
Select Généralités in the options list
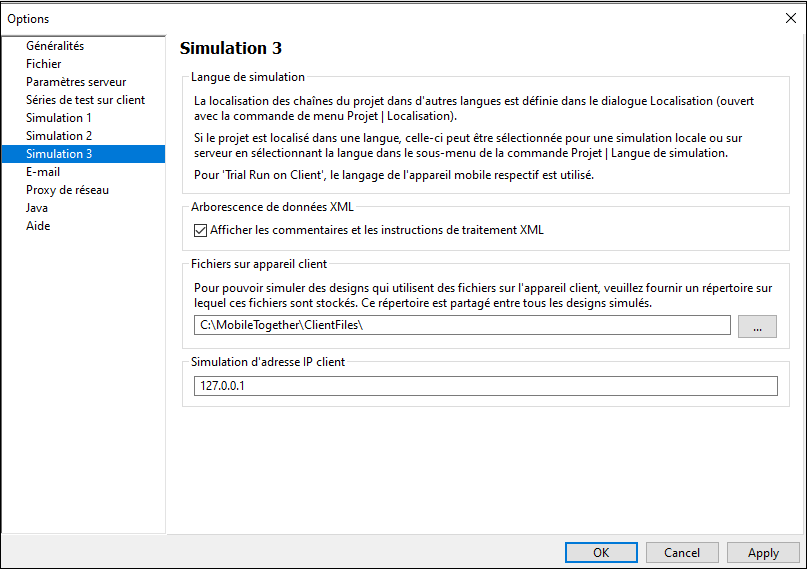pyautogui.click(x=55, y=46)
